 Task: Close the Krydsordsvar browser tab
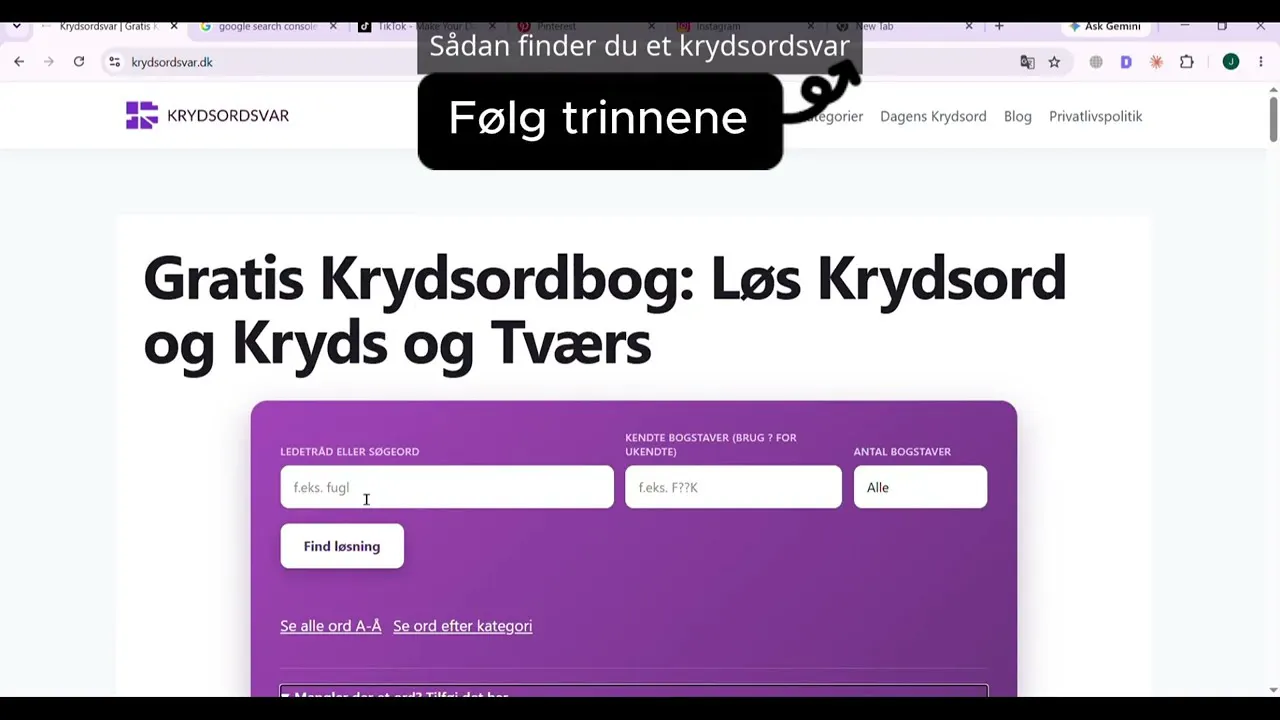173,26
